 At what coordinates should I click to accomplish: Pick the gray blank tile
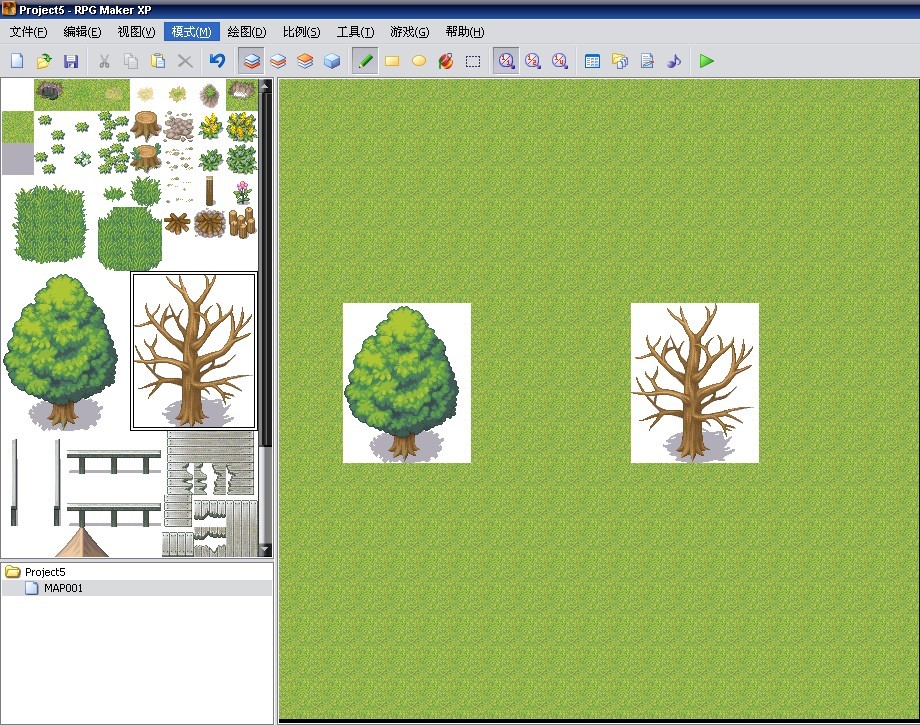point(18,159)
